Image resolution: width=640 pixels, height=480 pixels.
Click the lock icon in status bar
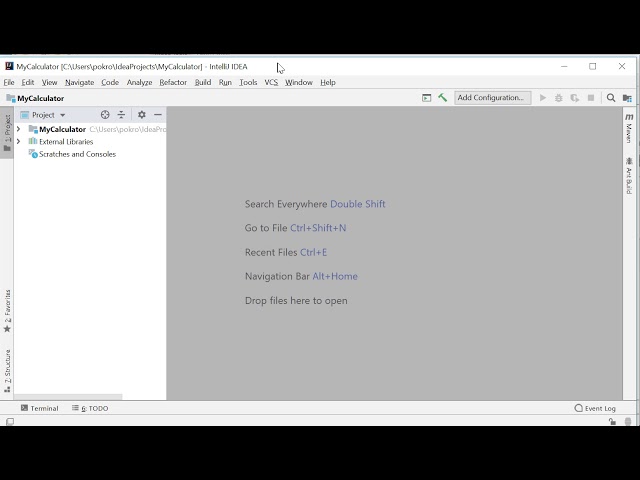click(612, 421)
